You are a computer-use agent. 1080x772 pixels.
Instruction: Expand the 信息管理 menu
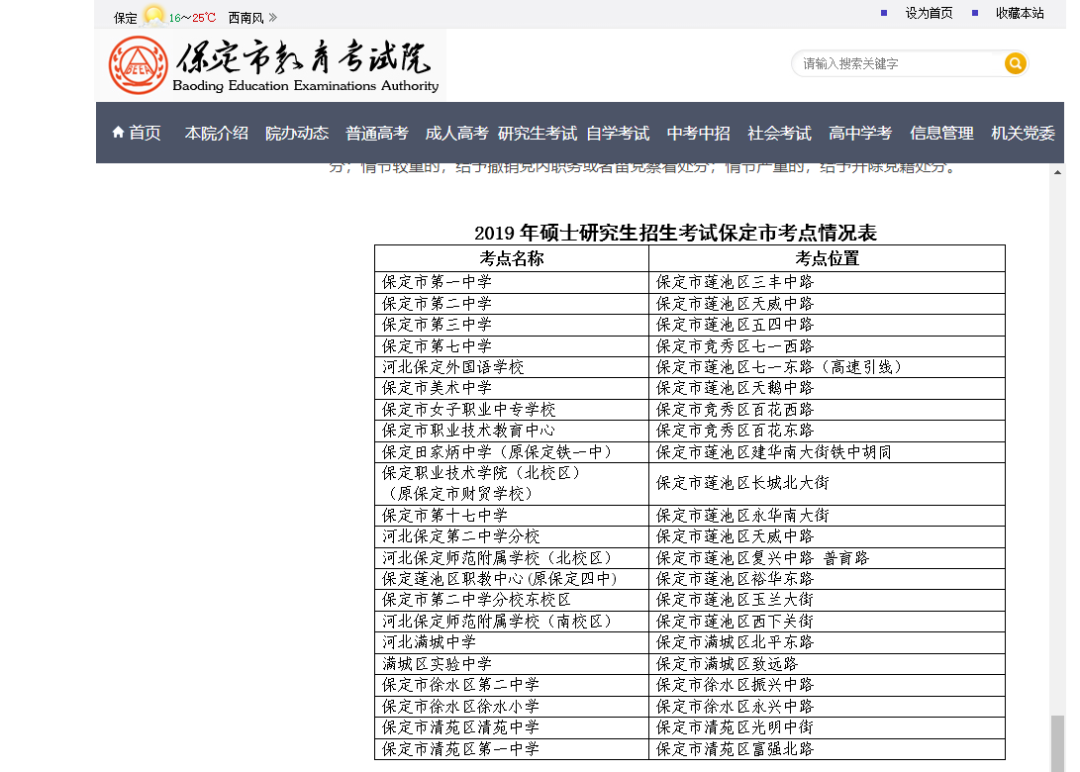(x=942, y=132)
